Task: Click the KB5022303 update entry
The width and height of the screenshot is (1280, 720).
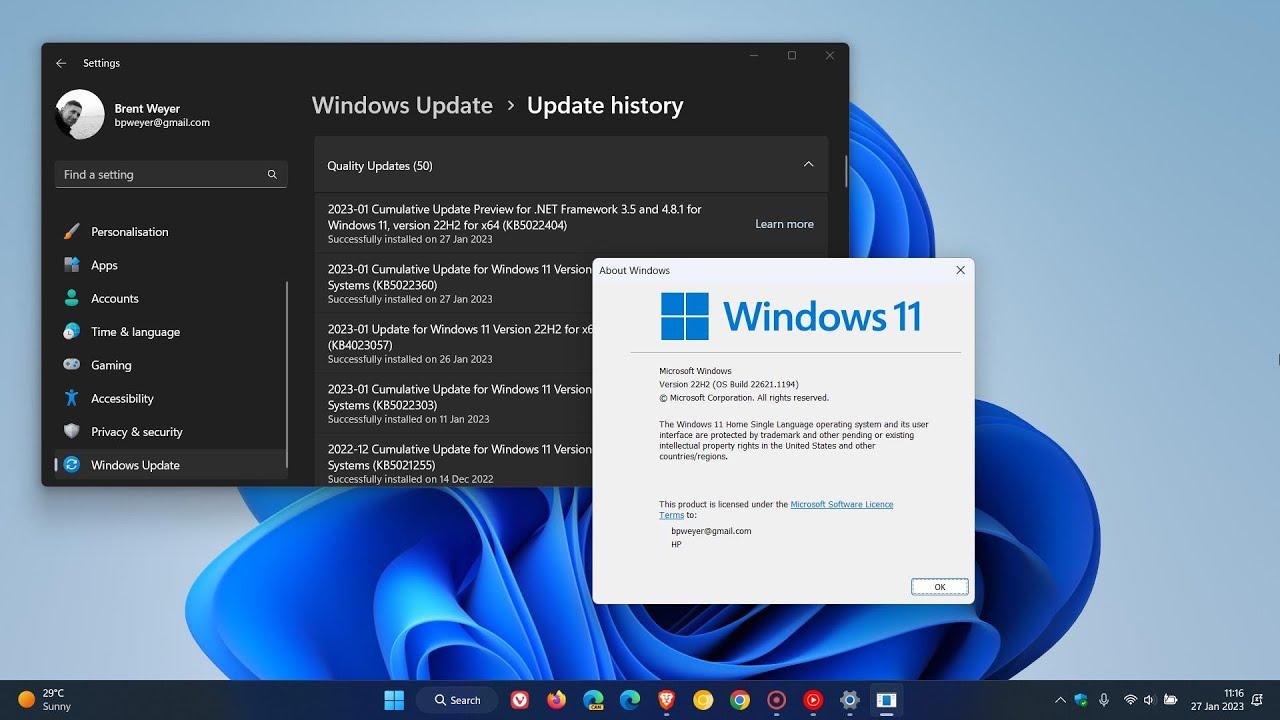Action: click(x=460, y=404)
